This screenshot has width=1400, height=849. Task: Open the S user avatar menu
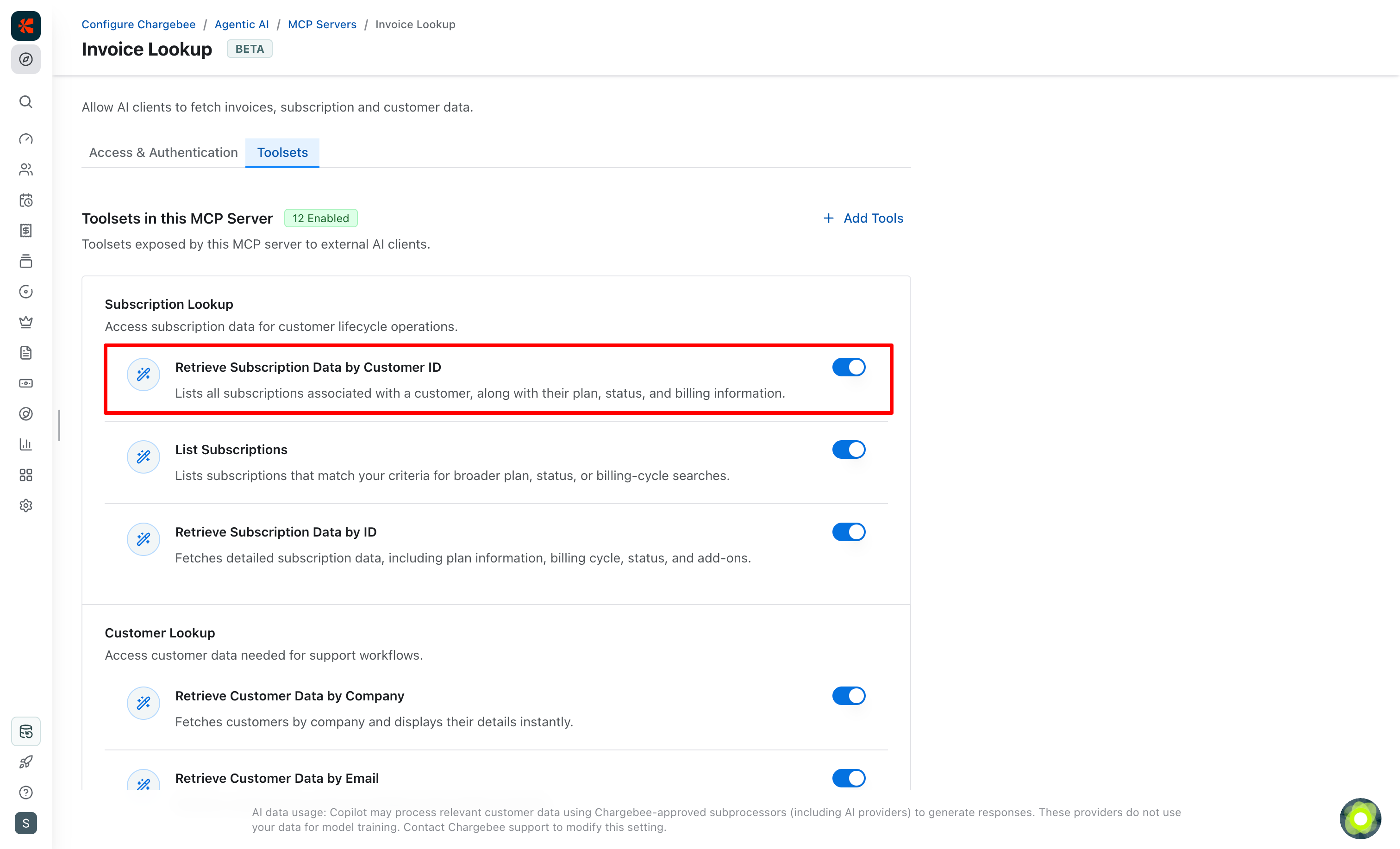coord(25,824)
